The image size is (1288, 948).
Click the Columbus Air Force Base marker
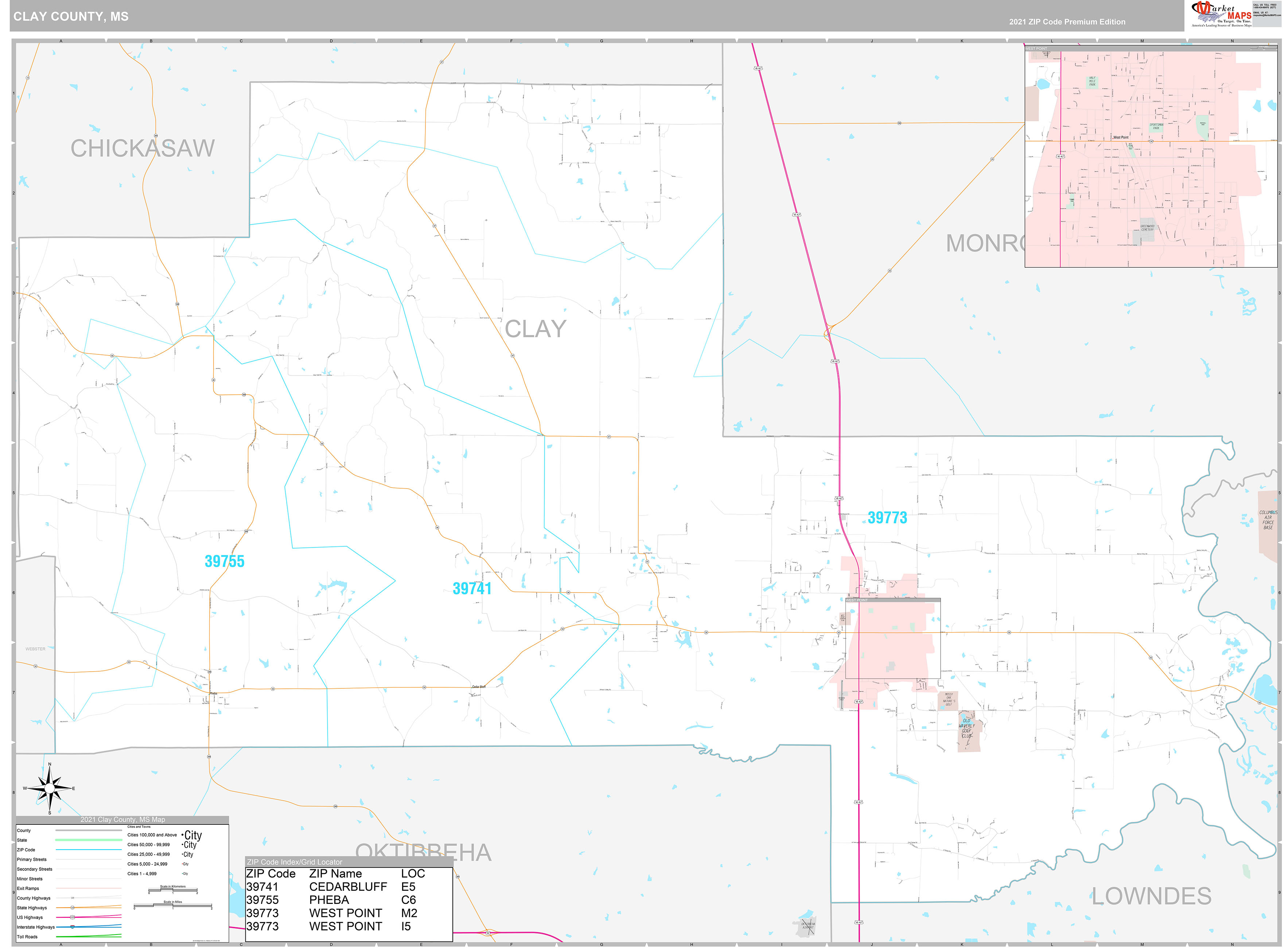point(1268,520)
